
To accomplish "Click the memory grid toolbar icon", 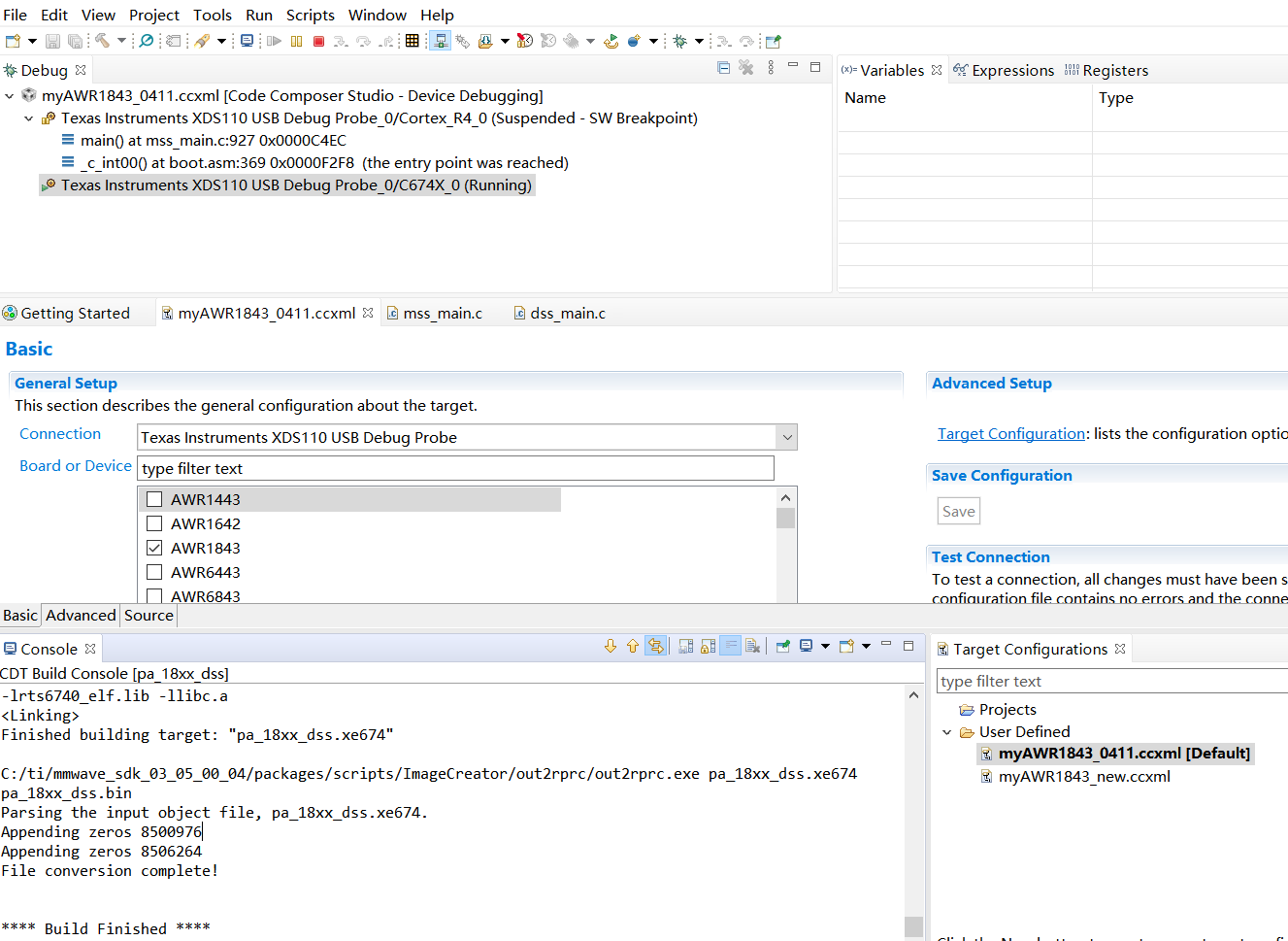I will (x=412, y=41).
